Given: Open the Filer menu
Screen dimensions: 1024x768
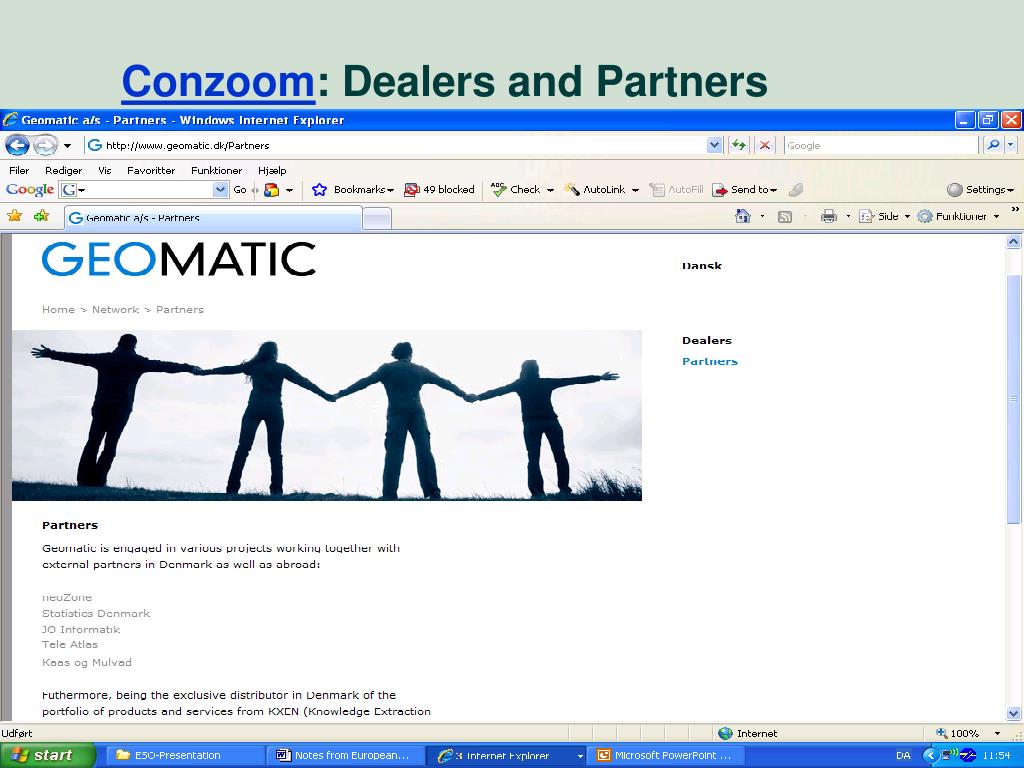Looking at the screenshot, I should pyautogui.click(x=19, y=170).
